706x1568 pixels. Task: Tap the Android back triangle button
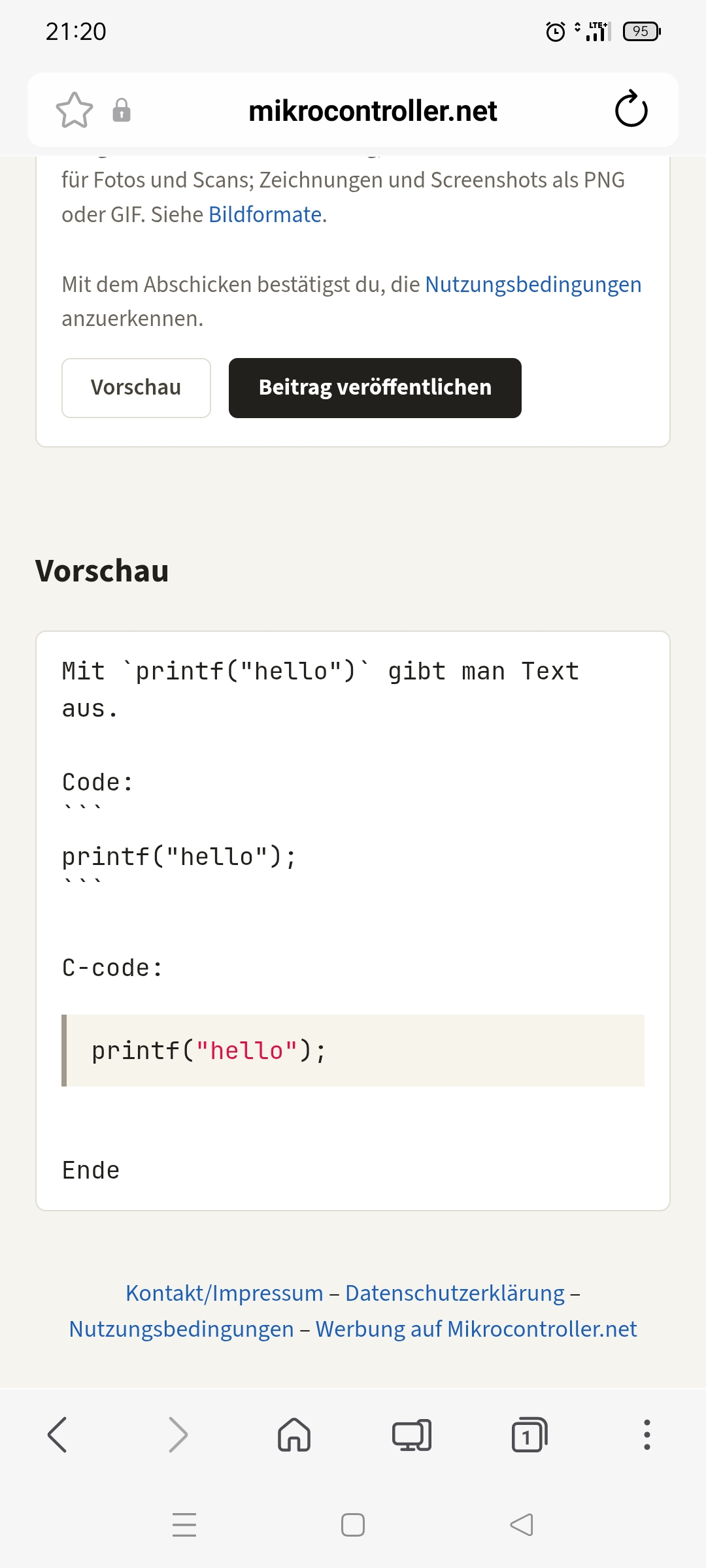(x=522, y=1525)
